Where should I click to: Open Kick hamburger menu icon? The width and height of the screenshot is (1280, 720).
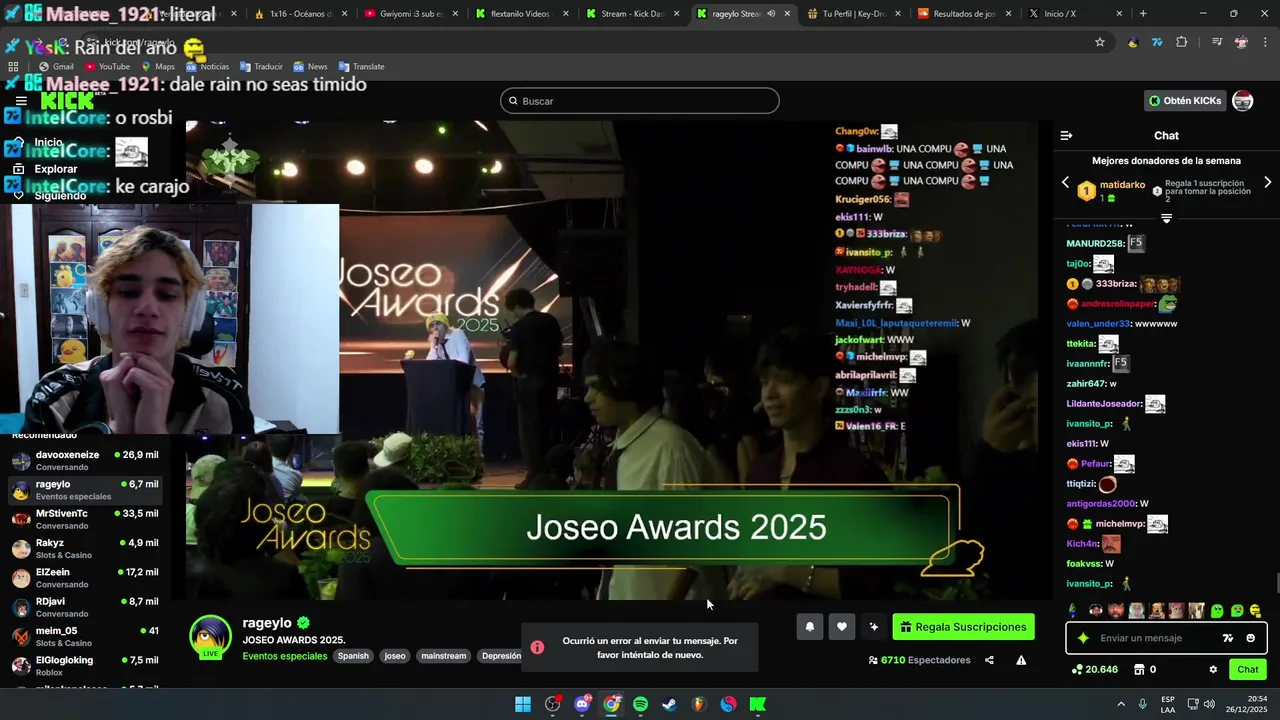click(21, 101)
